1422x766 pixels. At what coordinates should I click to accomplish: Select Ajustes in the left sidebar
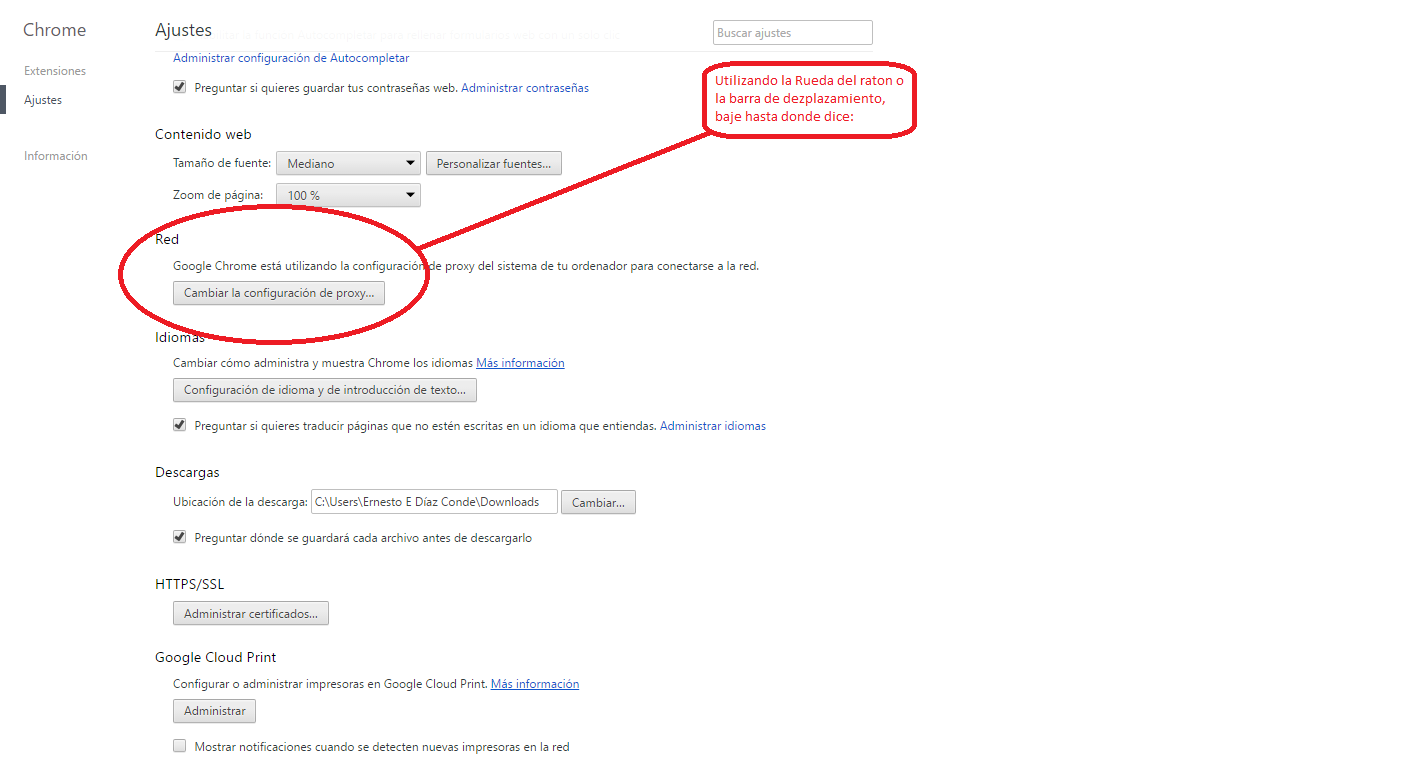click(x=43, y=100)
